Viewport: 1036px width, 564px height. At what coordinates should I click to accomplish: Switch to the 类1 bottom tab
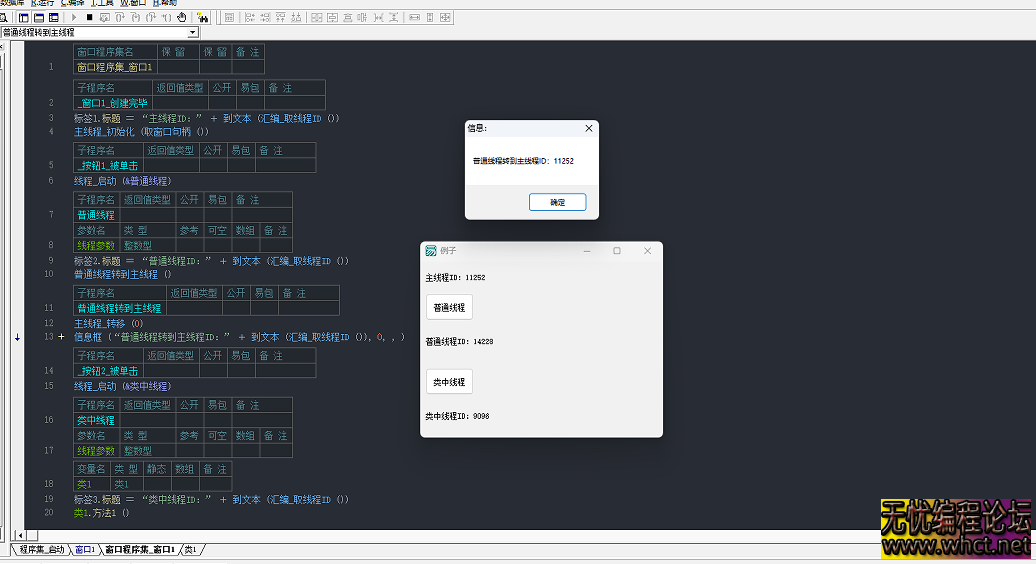click(190, 549)
